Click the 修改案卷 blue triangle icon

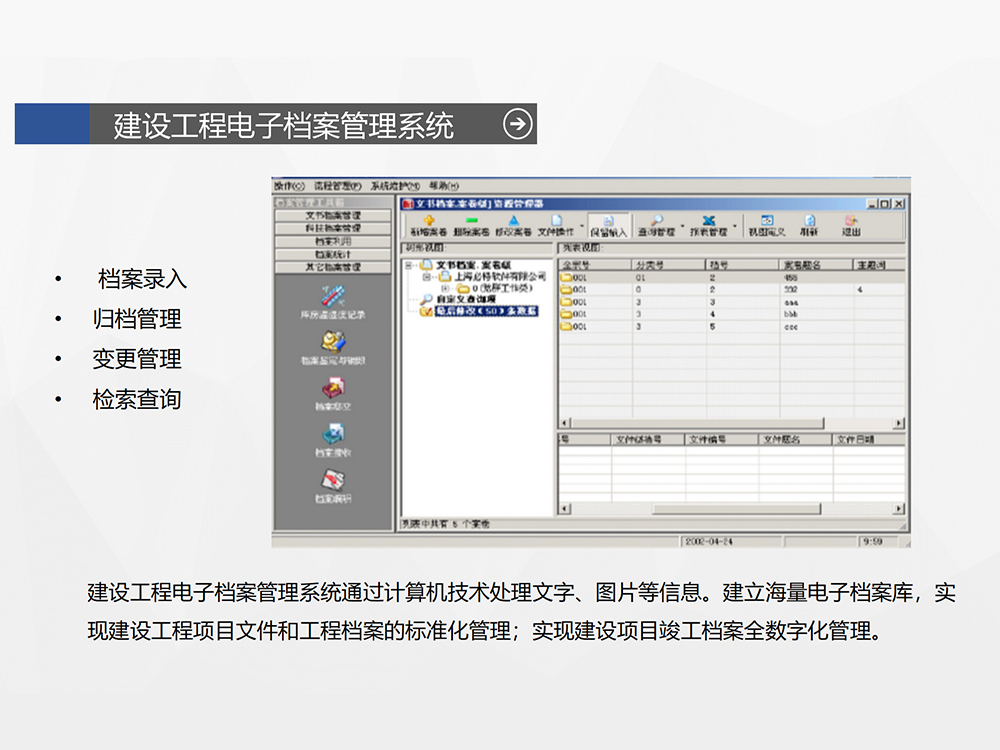(x=513, y=220)
